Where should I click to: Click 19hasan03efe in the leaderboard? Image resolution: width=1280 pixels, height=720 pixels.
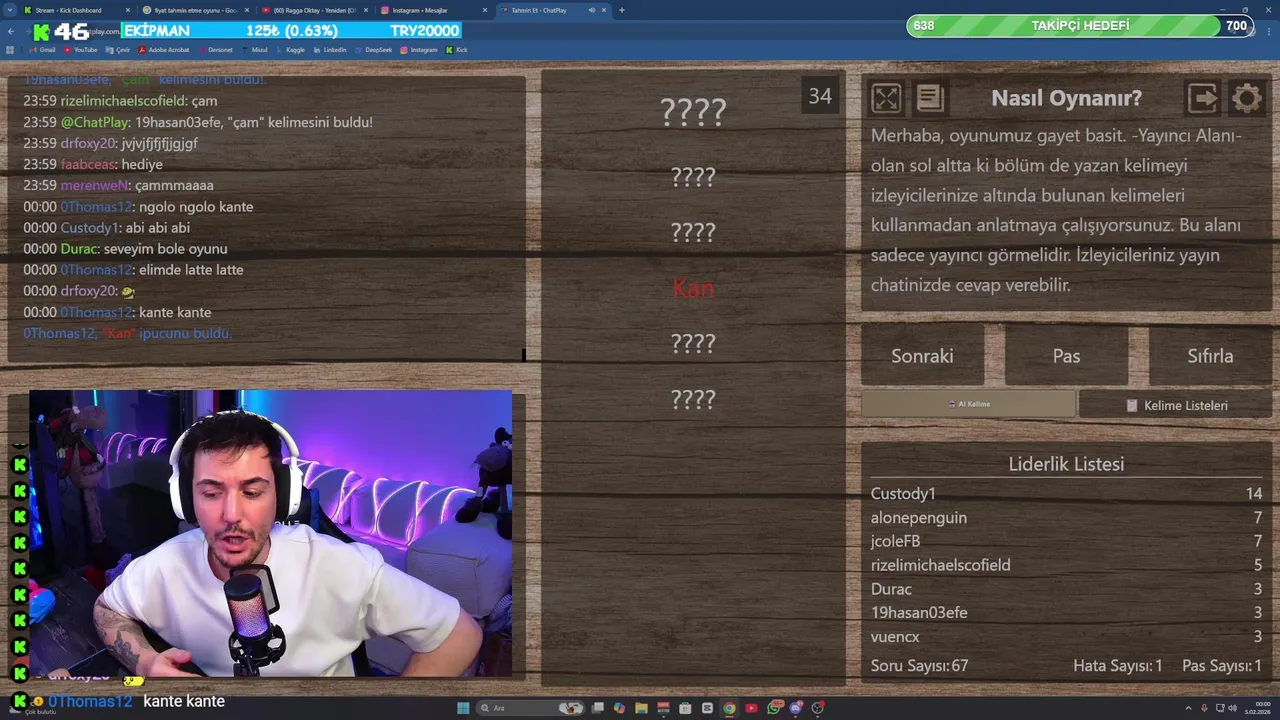pyautogui.click(x=919, y=612)
